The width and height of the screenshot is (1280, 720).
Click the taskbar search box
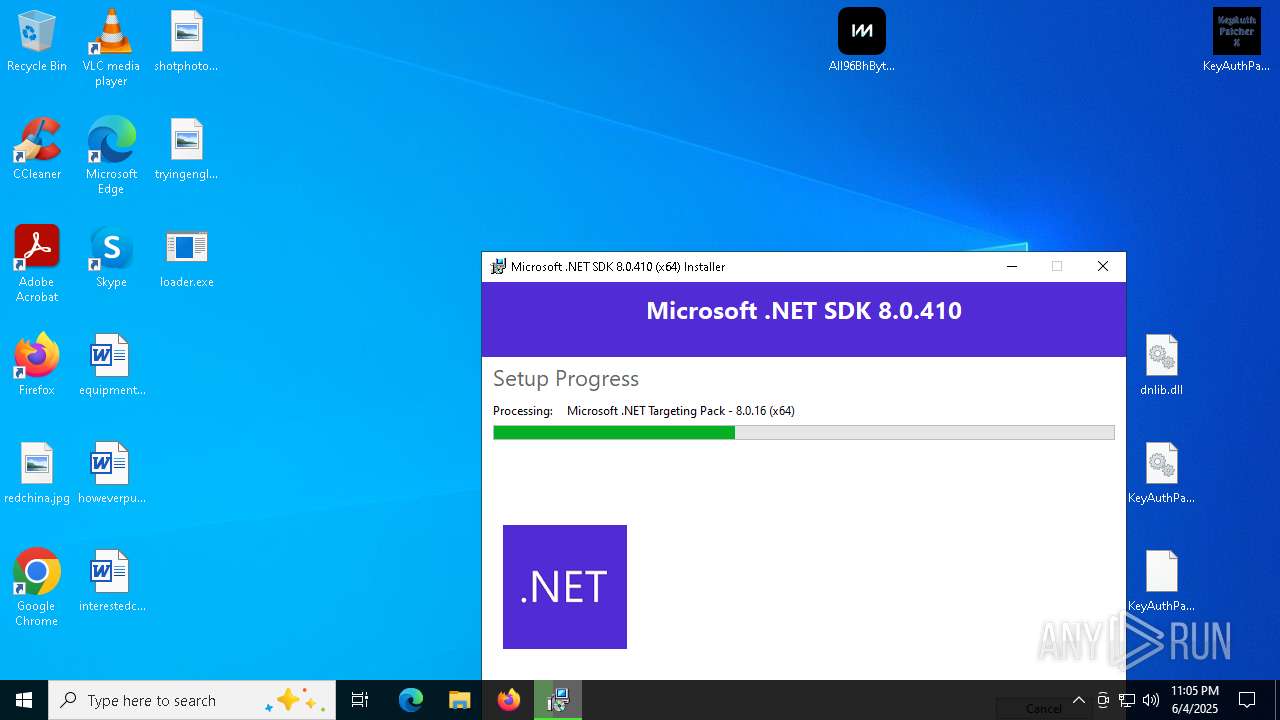[192, 700]
